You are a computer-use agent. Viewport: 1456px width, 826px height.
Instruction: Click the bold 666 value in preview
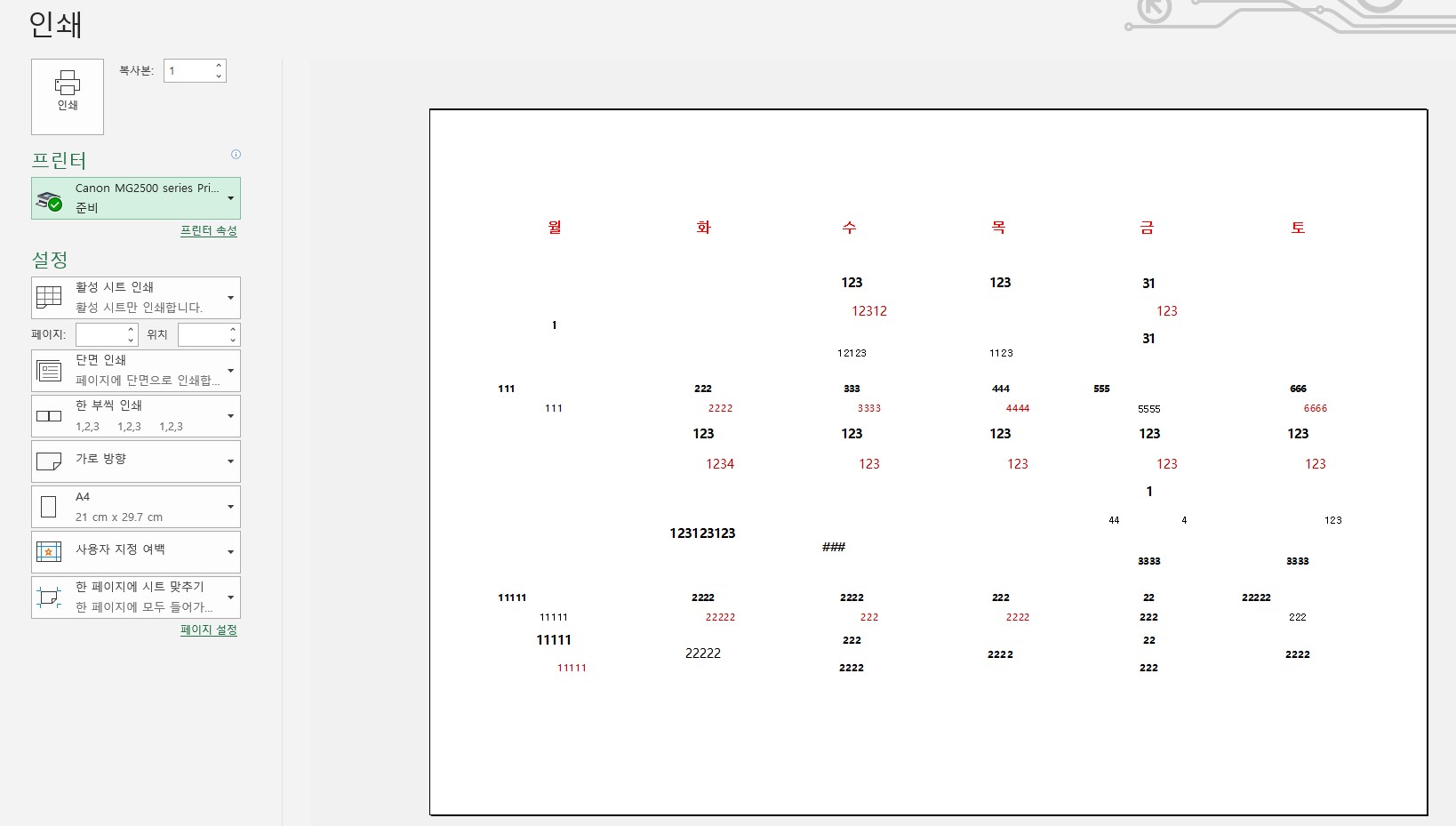point(1299,389)
